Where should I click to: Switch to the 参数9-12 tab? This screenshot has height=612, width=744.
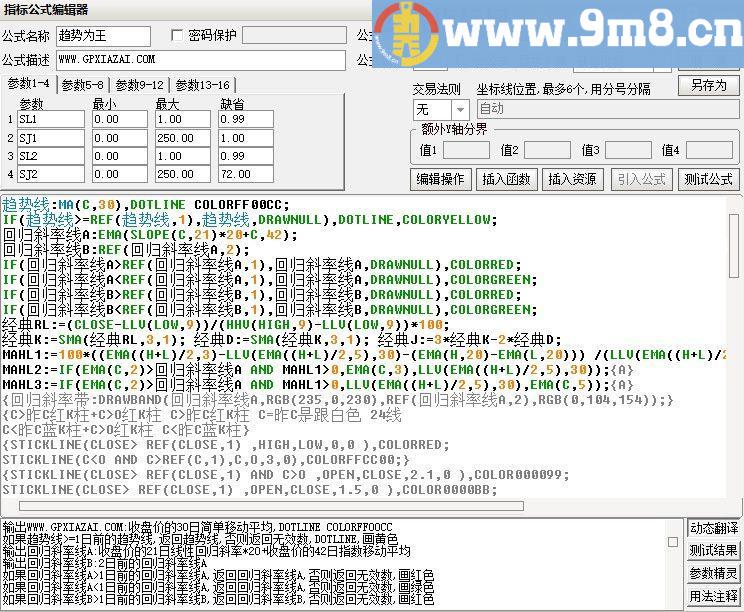139,85
